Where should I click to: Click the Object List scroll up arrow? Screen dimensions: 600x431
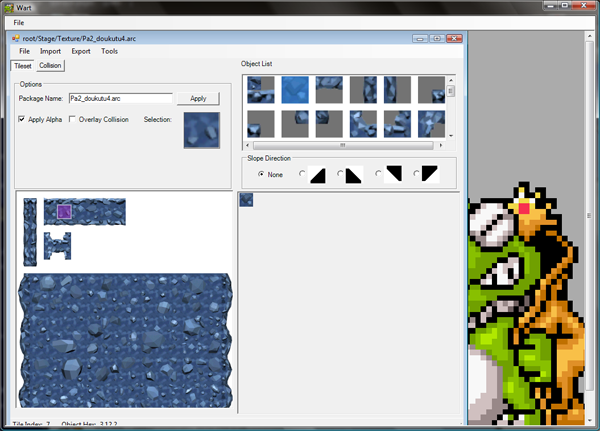tap(451, 80)
